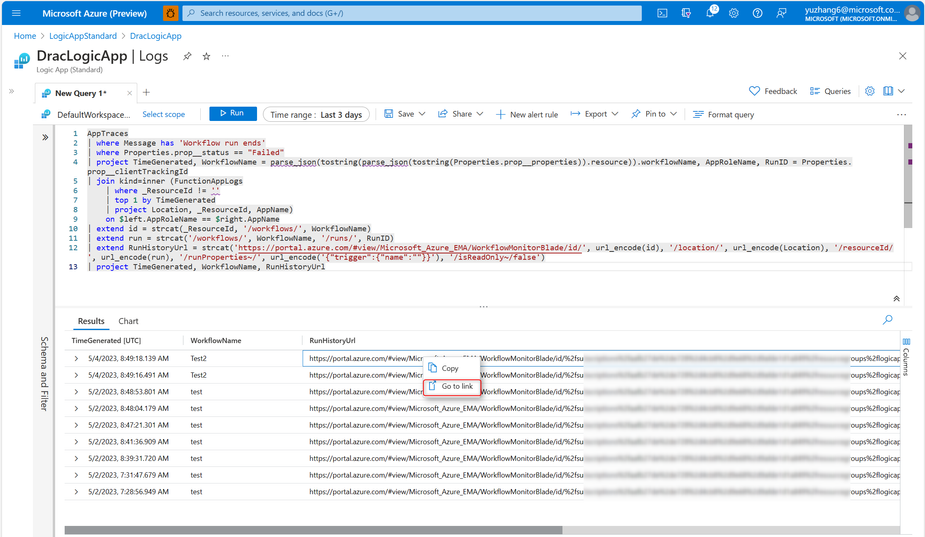The image size is (925, 537).
Task: Switch to the Results tab
Action: pos(91,321)
